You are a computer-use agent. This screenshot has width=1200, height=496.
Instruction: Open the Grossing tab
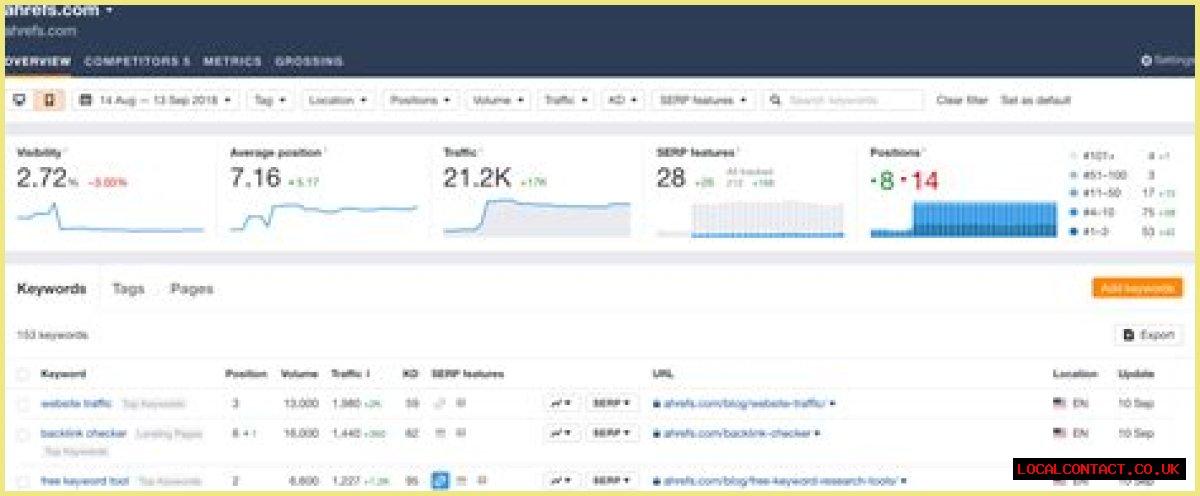click(308, 61)
